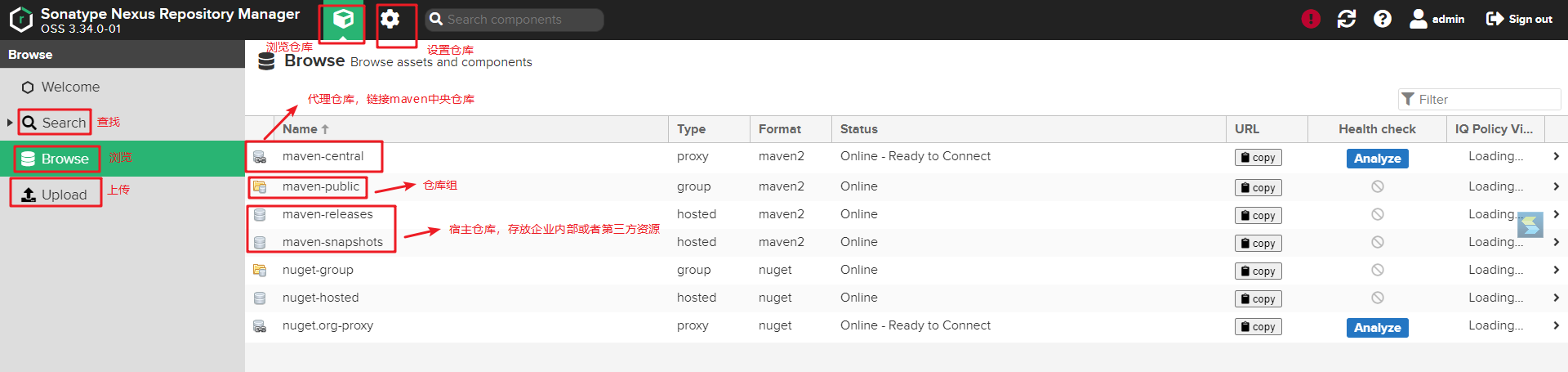Click the maven-snapshots hosted database icon
The image size is (1568, 372).
pos(260,243)
